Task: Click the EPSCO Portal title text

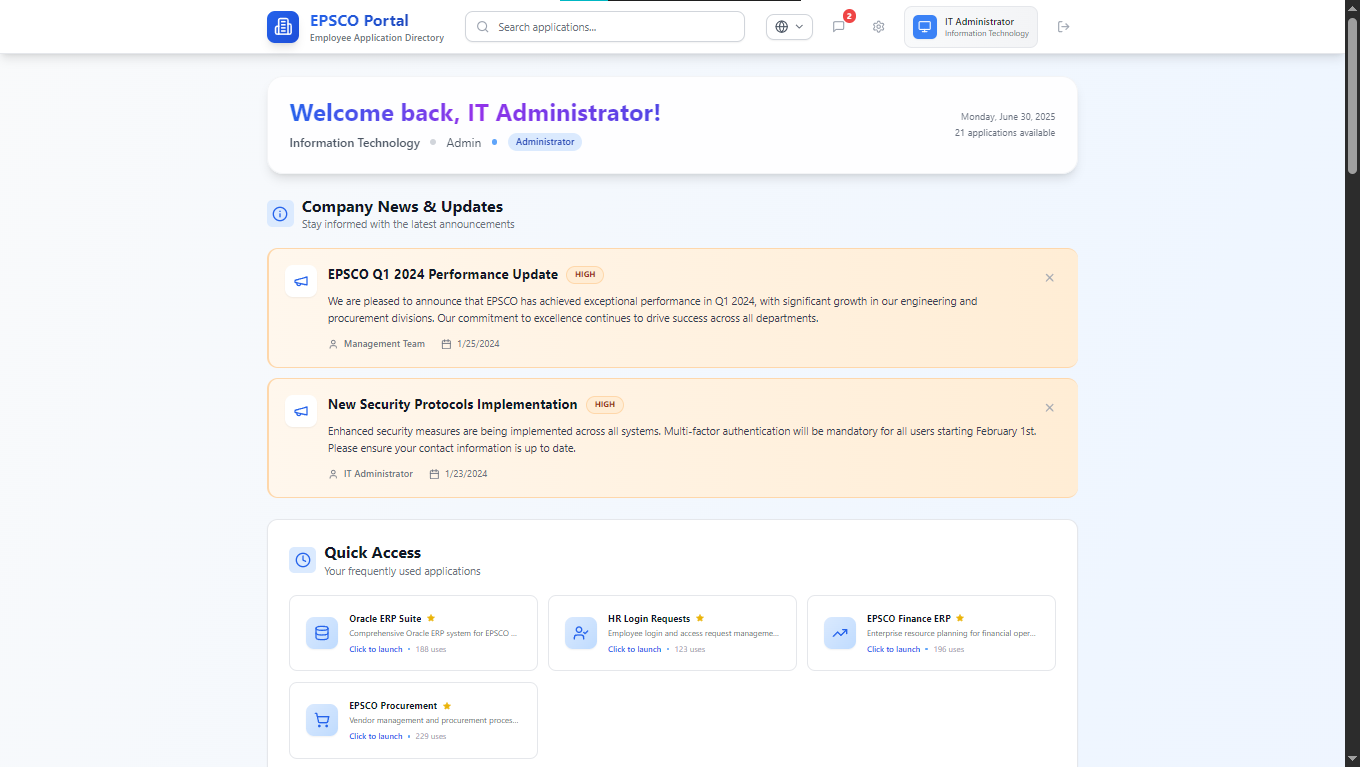Action: [359, 20]
